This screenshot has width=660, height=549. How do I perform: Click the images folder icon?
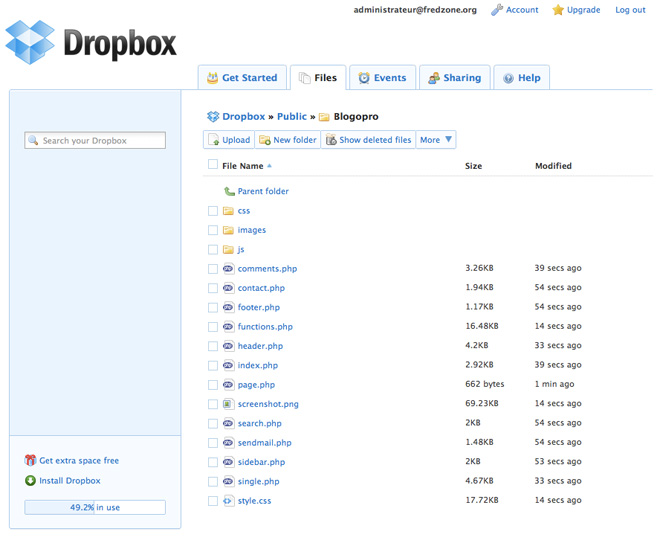coord(228,230)
